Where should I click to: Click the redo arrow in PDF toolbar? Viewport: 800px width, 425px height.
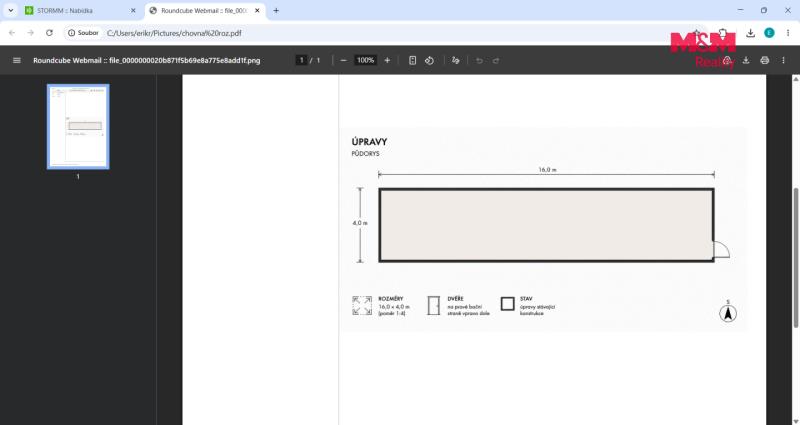pyautogui.click(x=496, y=60)
